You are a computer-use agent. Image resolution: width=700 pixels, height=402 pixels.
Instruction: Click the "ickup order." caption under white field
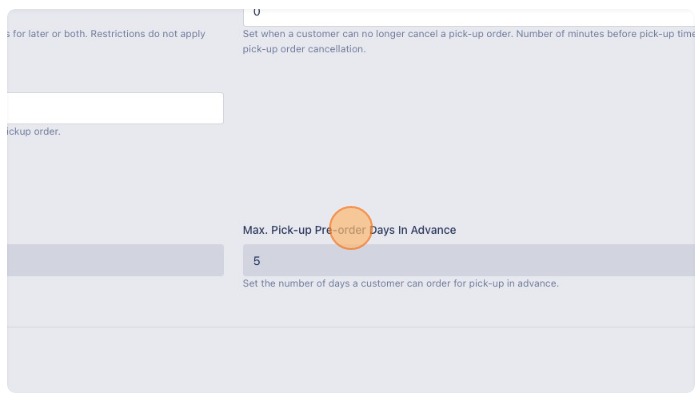point(33,132)
